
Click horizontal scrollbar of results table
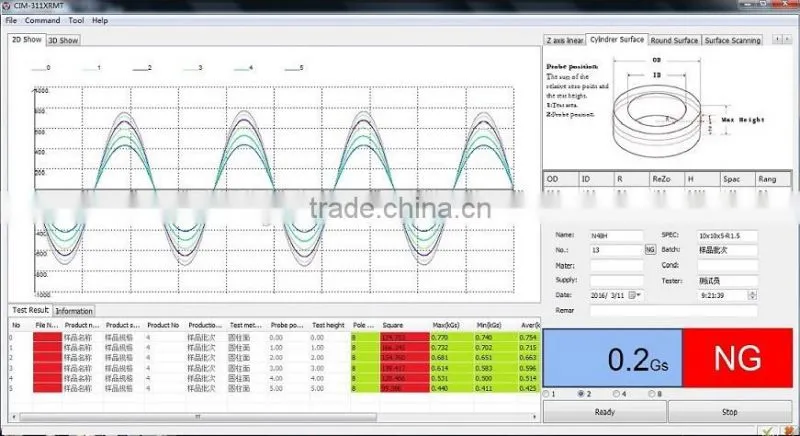[x=198, y=417]
